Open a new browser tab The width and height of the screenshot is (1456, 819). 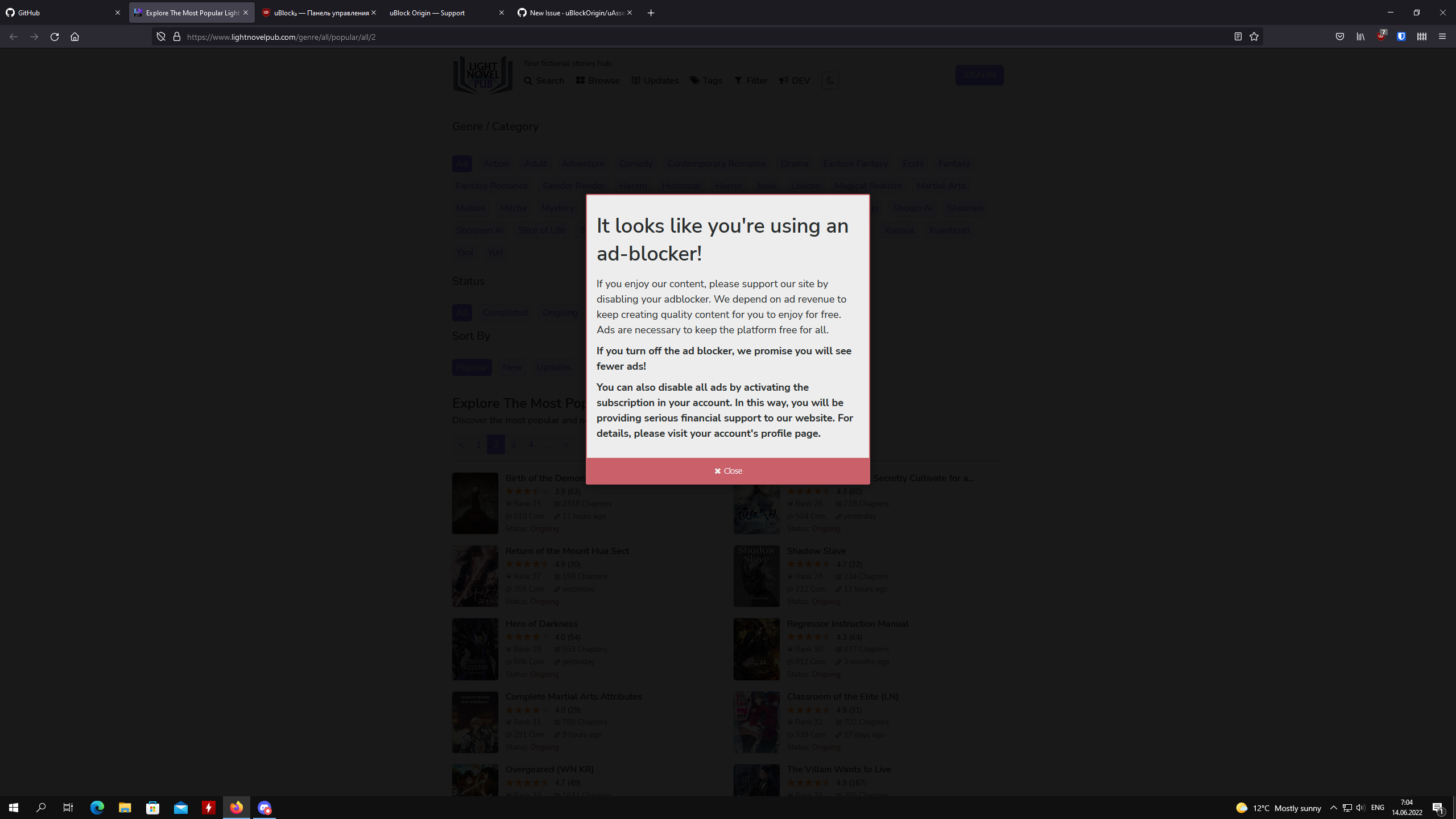click(651, 13)
